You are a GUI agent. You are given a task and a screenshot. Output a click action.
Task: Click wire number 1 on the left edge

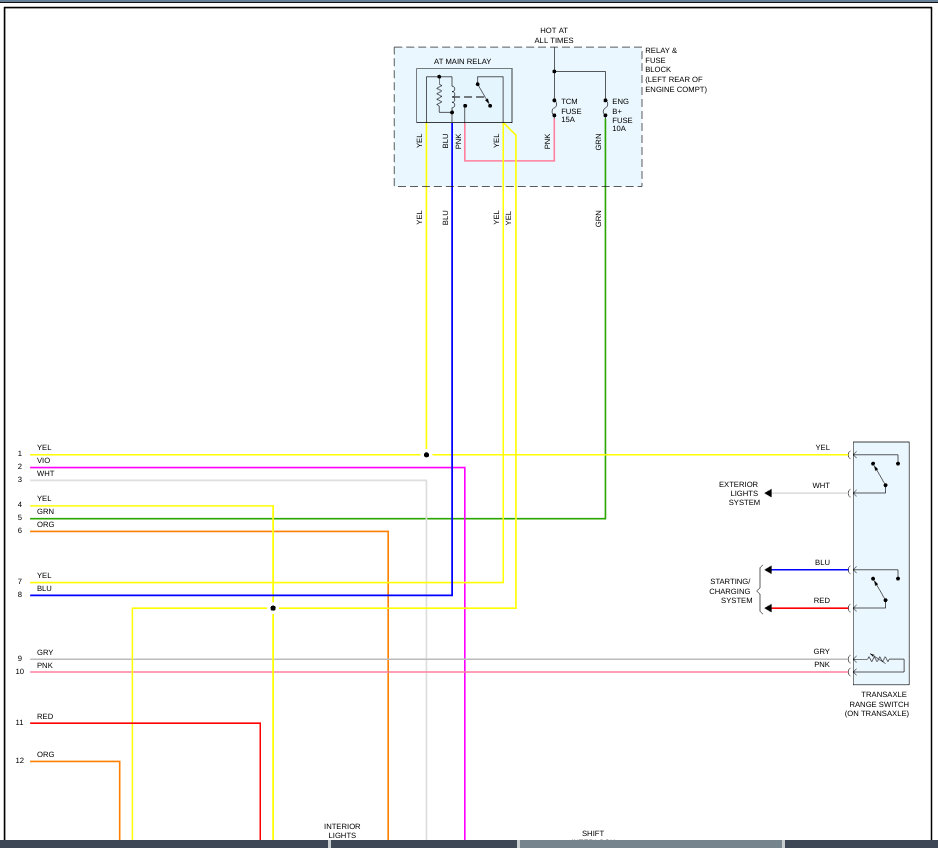tap(20, 454)
